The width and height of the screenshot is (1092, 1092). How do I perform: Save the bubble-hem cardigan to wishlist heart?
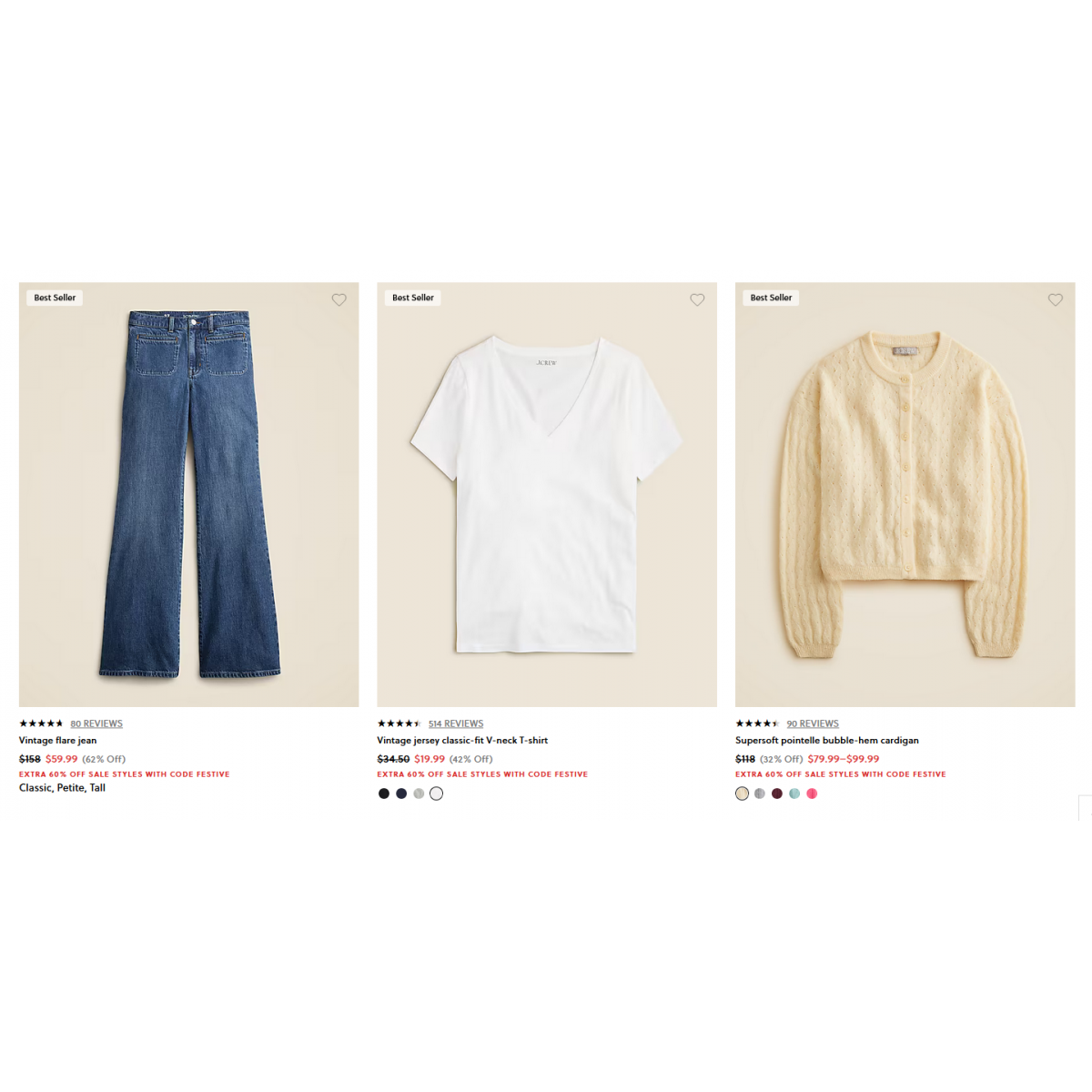[1056, 299]
